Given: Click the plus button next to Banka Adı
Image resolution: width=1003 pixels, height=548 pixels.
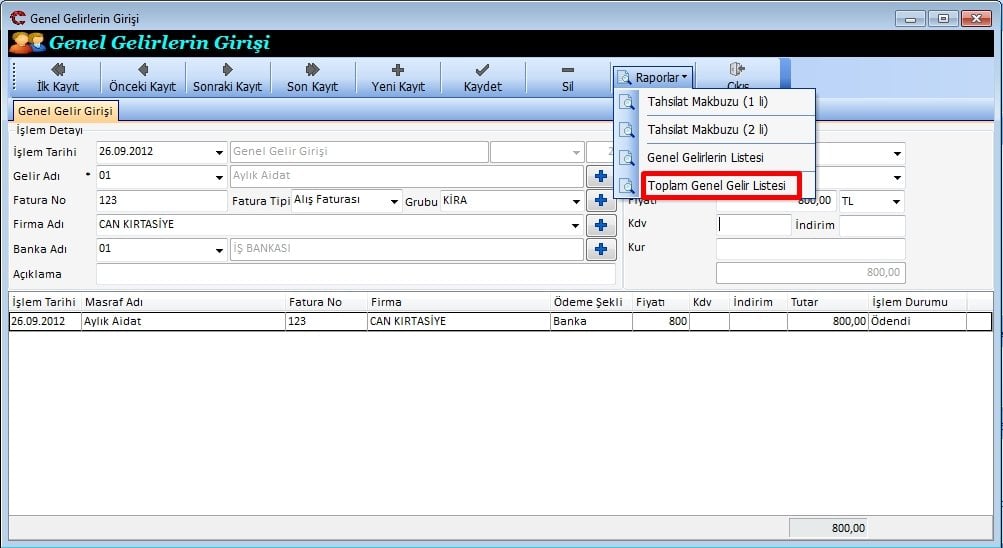Looking at the screenshot, I should pyautogui.click(x=601, y=249).
